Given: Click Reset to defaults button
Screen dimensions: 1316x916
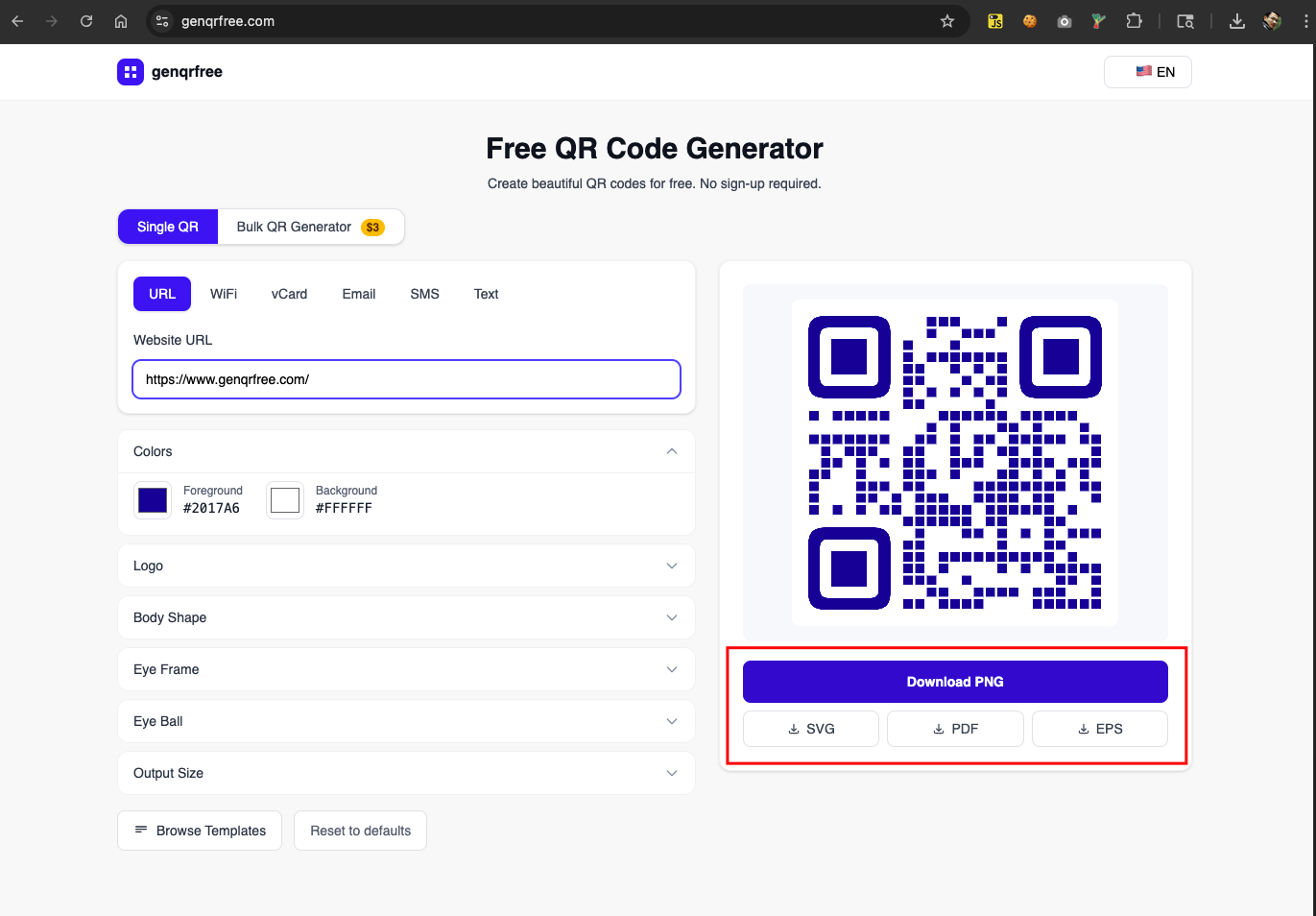Looking at the screenshot, I should point(361,831).
